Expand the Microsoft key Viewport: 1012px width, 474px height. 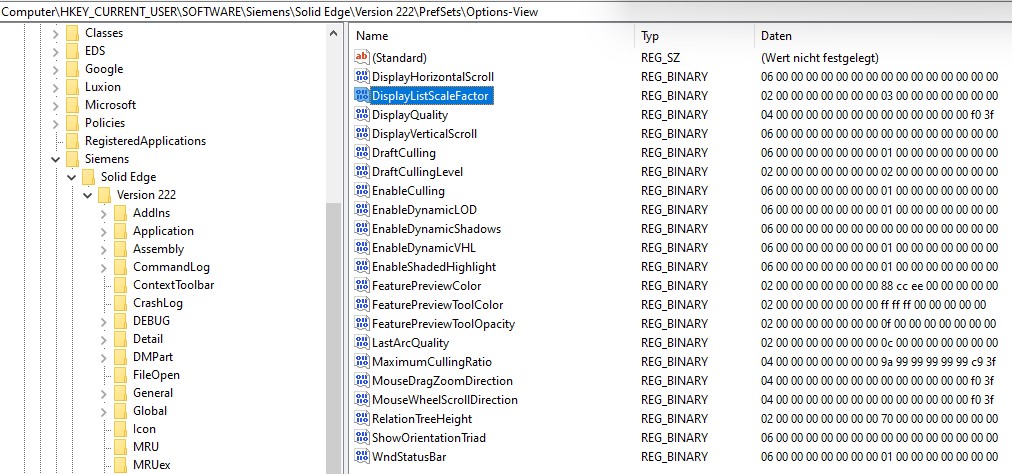[56, 105]
